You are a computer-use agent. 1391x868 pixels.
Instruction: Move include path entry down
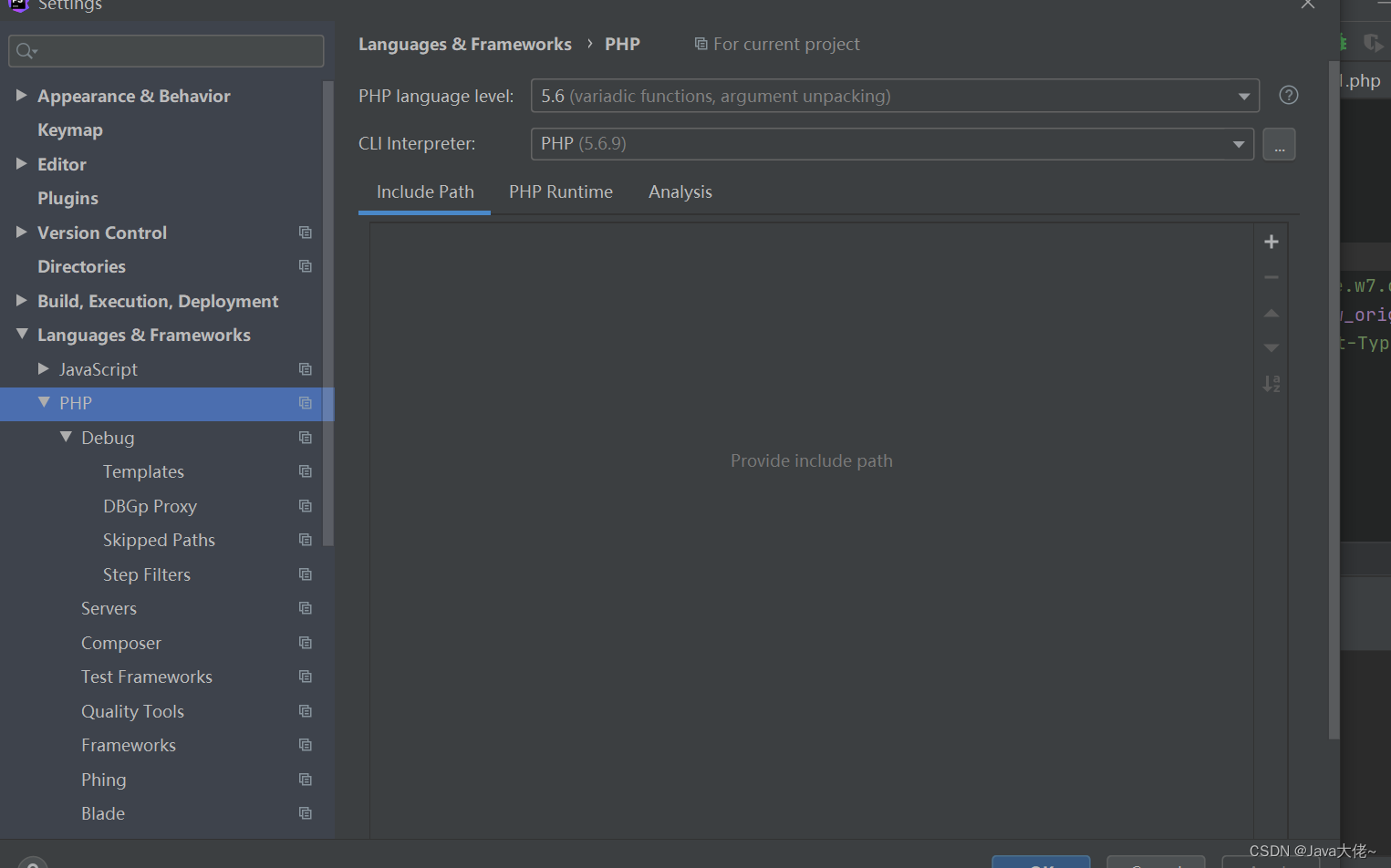coord(1271,347)
